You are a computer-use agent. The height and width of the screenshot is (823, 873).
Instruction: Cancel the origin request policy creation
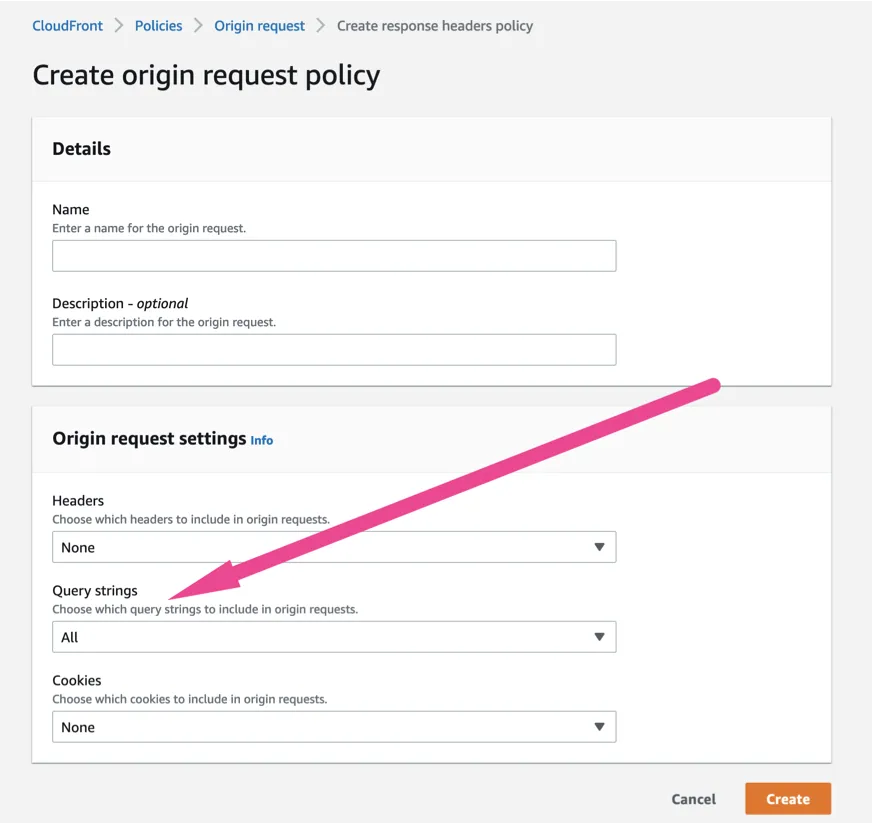[693, 799]
